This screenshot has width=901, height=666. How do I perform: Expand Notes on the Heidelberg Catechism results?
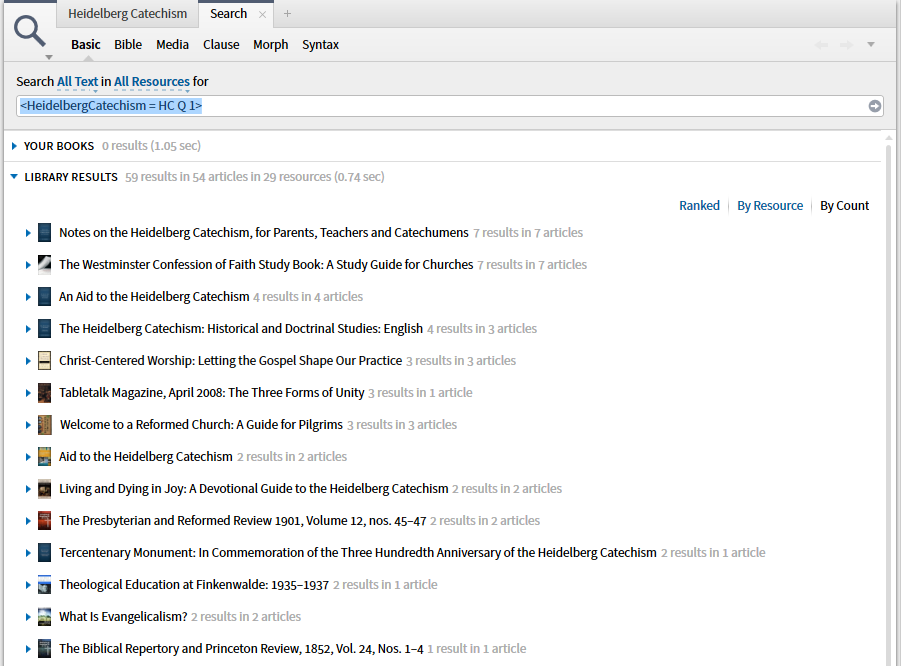click(28, 233)
